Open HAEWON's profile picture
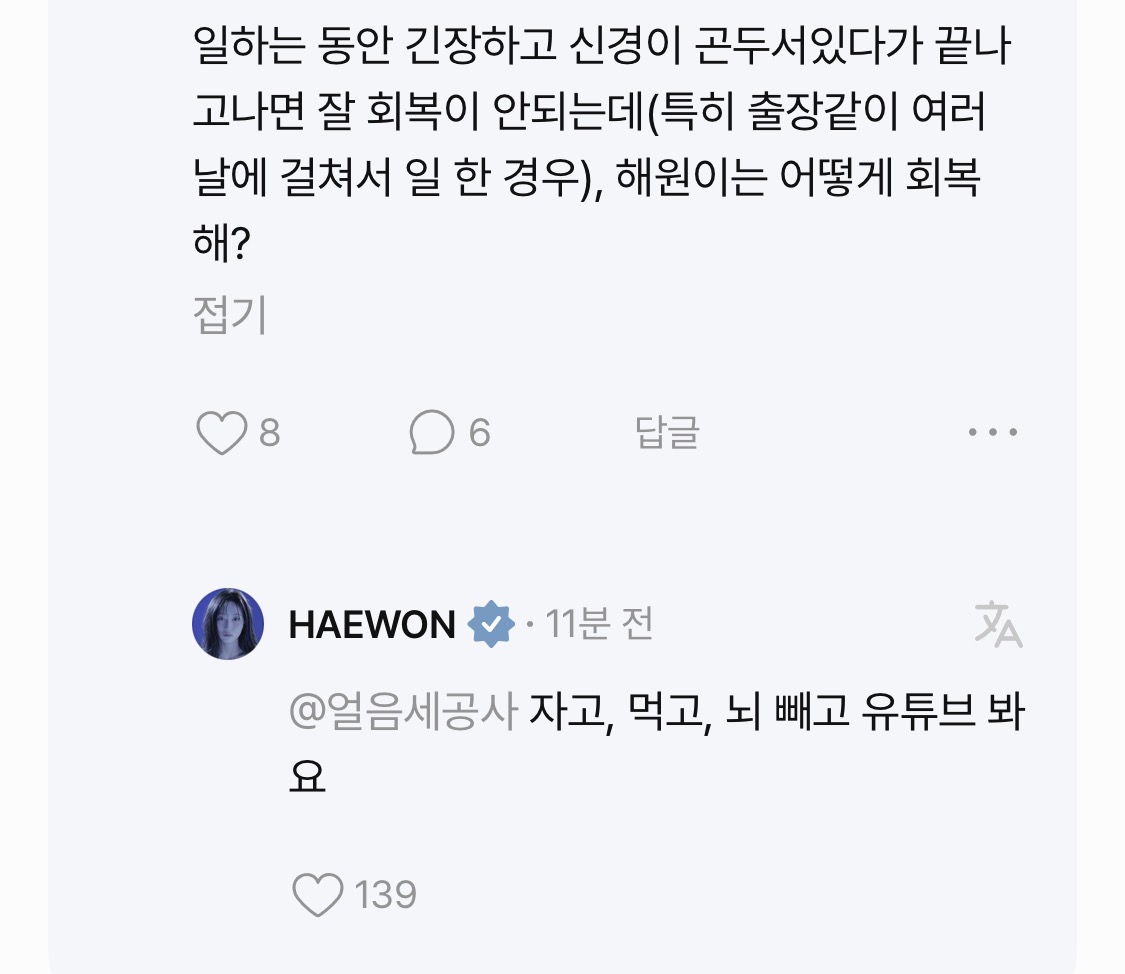Screen dimensions: 1125x974 (x=228, y=624)
